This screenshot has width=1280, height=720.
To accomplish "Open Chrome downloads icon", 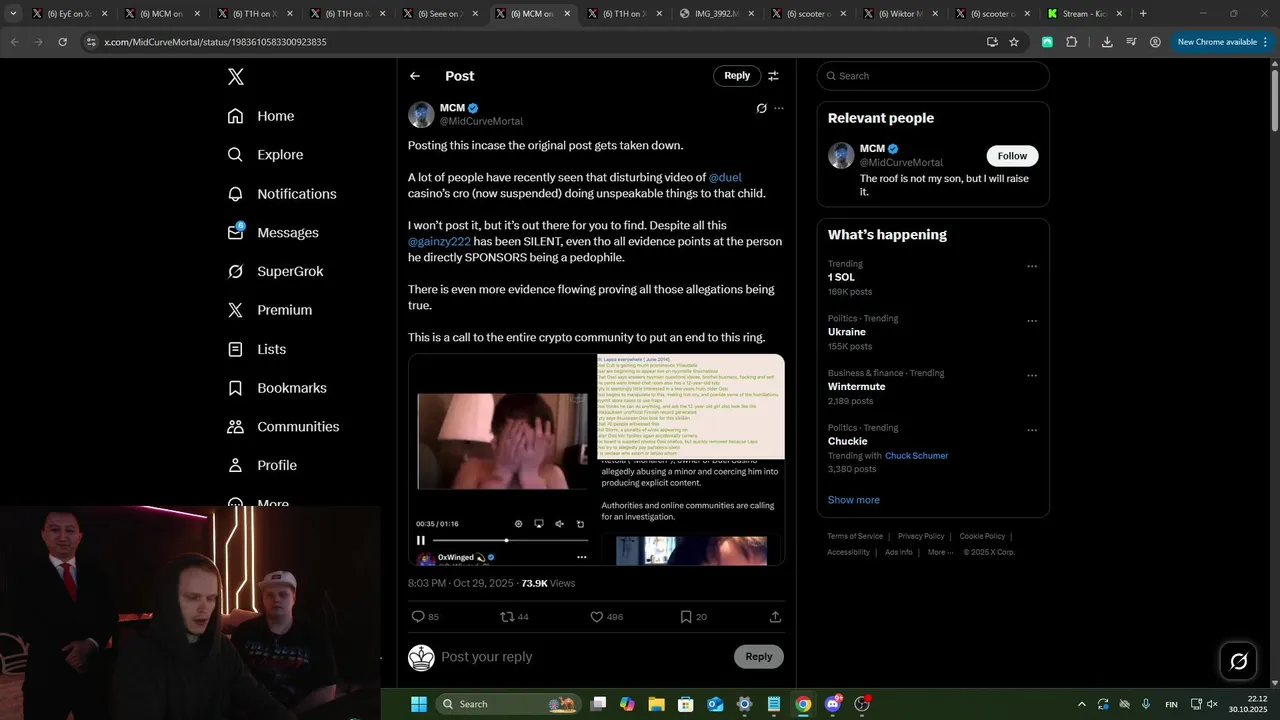I will [1107, 42].
